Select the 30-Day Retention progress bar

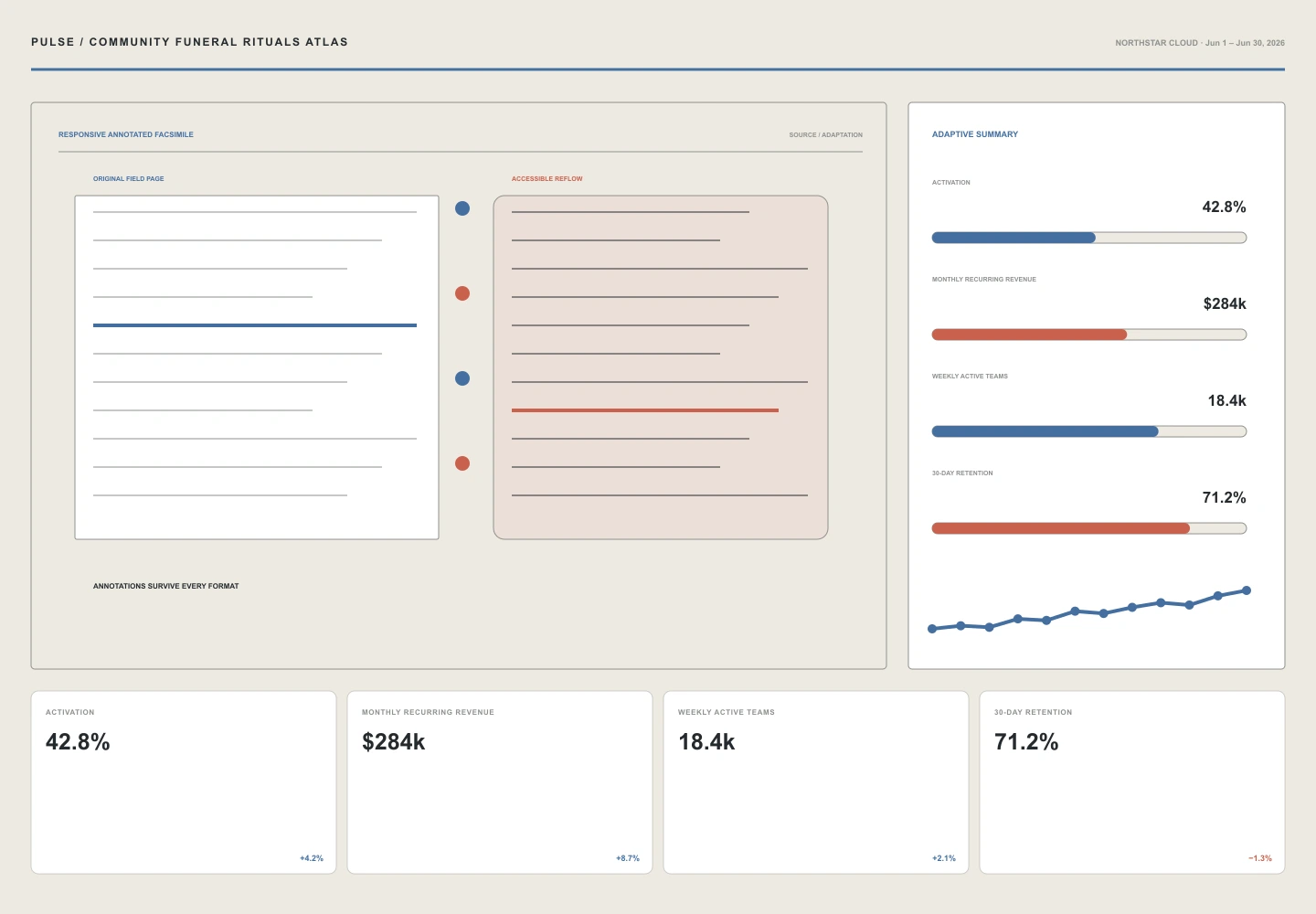1089,528
